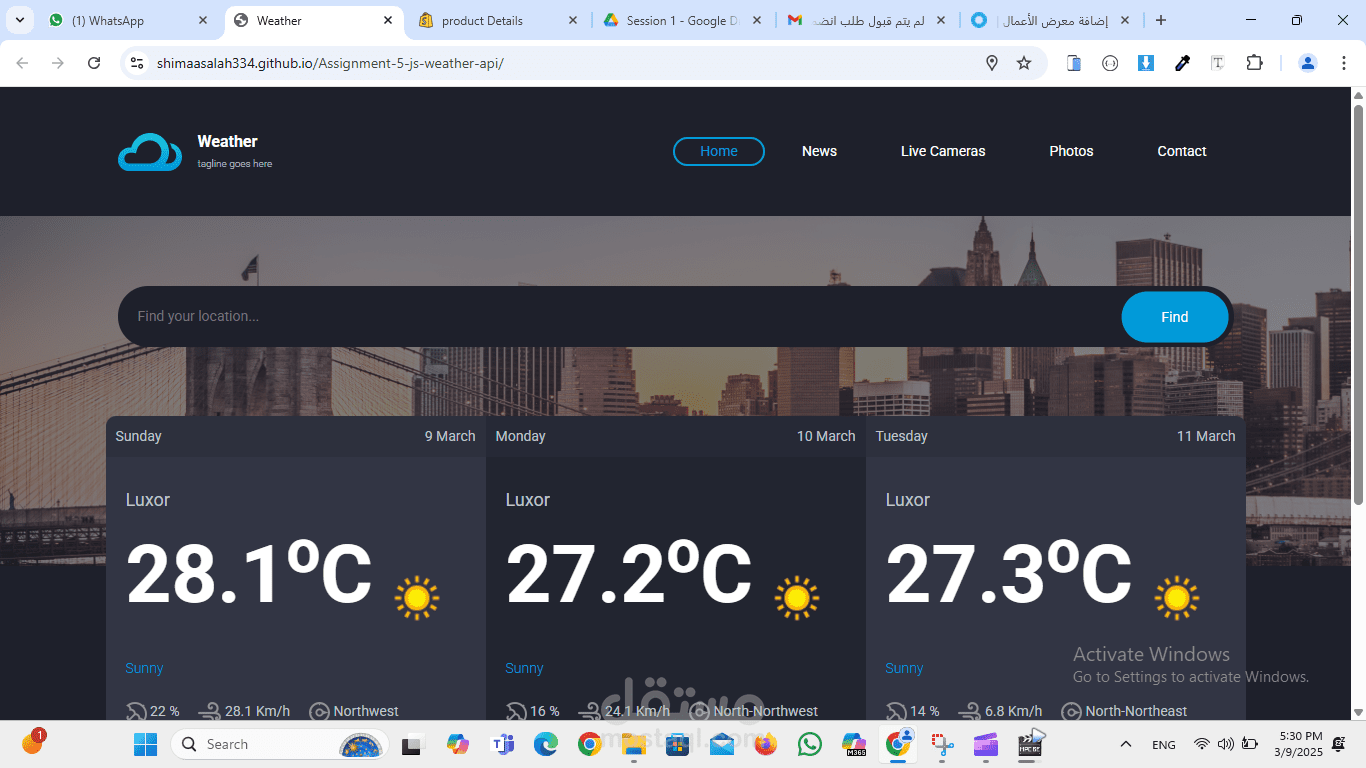The width and height of the screenshot is (1366, 768).
Task: Click the compass icon beside Northwest
Action: (x=319, y=712)
